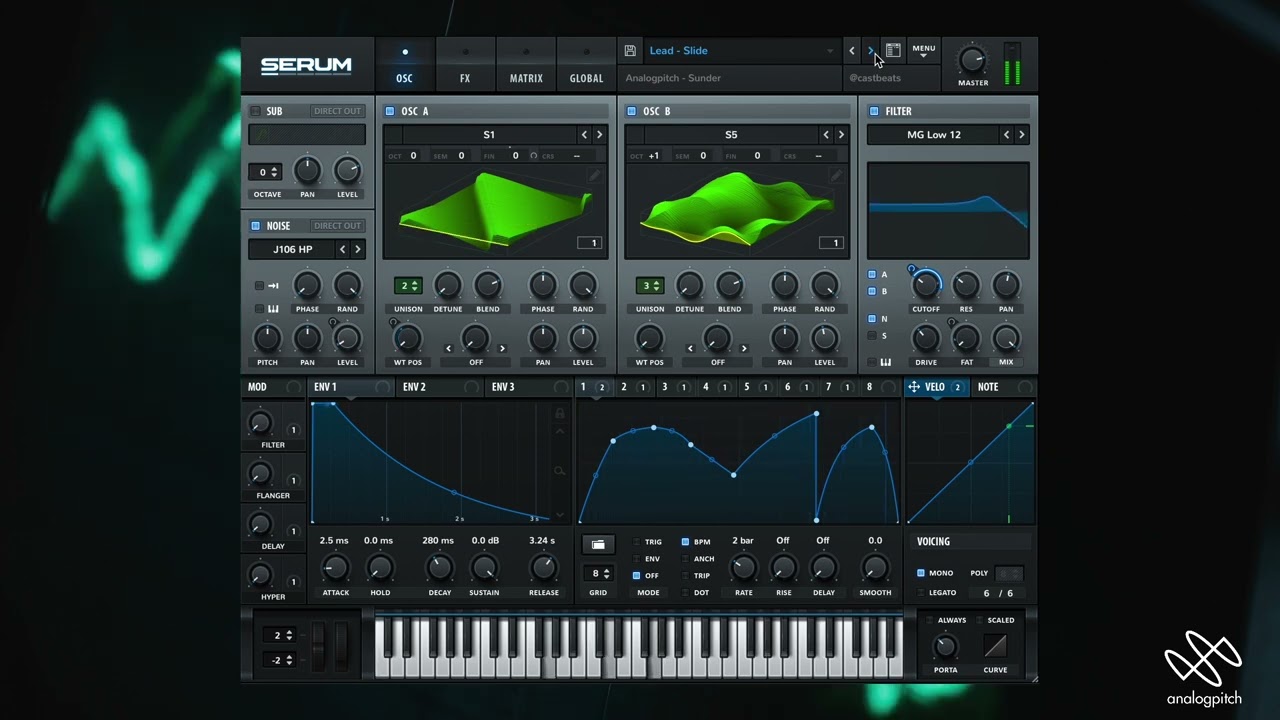This screenshot has width=1280, height=720.
Task: Open the S1 wavetable selector for OSC A
Action: [489, 135]
